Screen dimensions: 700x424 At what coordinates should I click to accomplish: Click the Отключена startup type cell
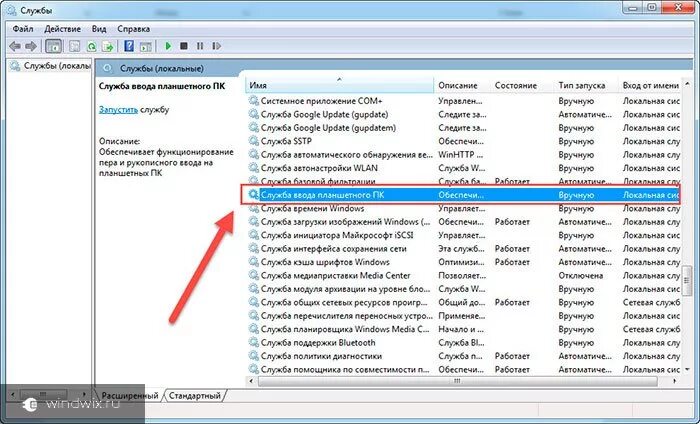580,275
